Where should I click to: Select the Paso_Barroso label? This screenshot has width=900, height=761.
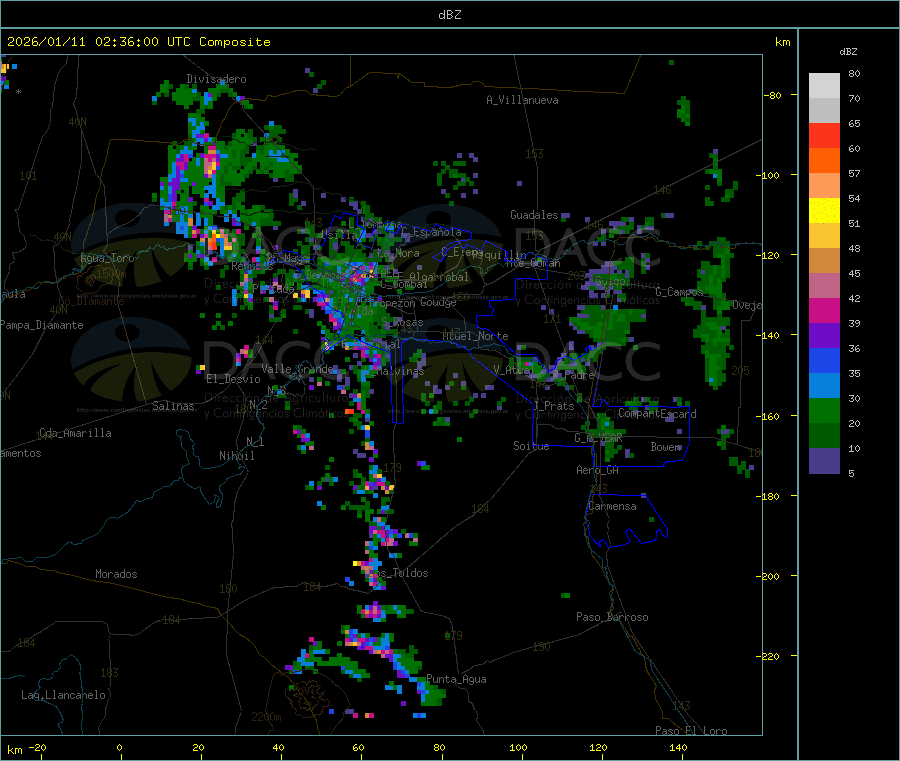click(612, 617)
